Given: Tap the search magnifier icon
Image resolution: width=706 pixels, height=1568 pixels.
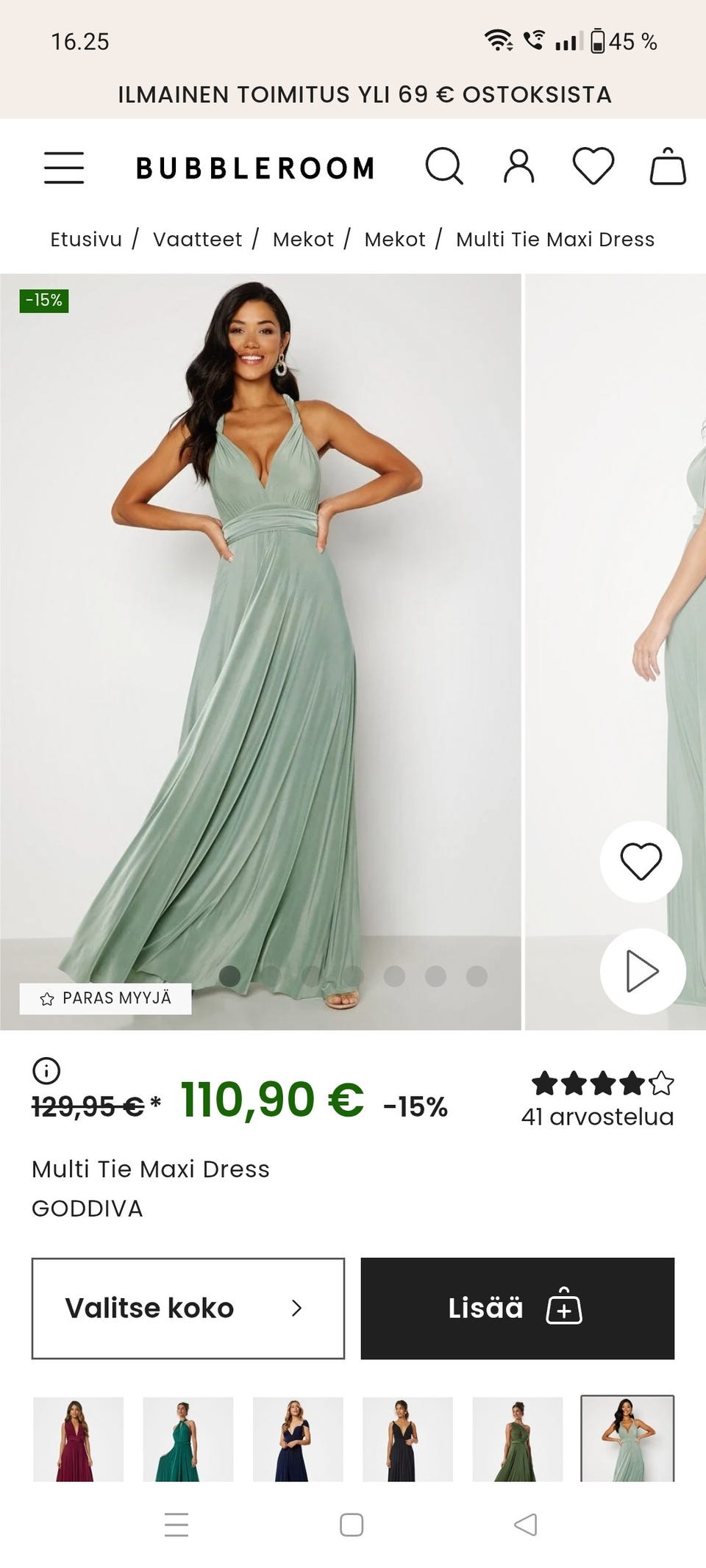Looking at the screenshot, I should pyautogui.click(x=444, y=166).
